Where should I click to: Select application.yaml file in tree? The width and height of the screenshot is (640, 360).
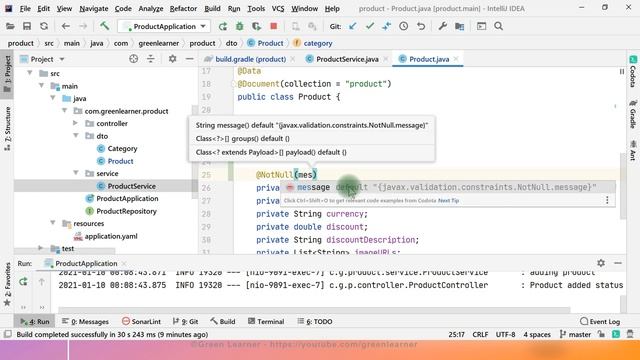(111, 236)
